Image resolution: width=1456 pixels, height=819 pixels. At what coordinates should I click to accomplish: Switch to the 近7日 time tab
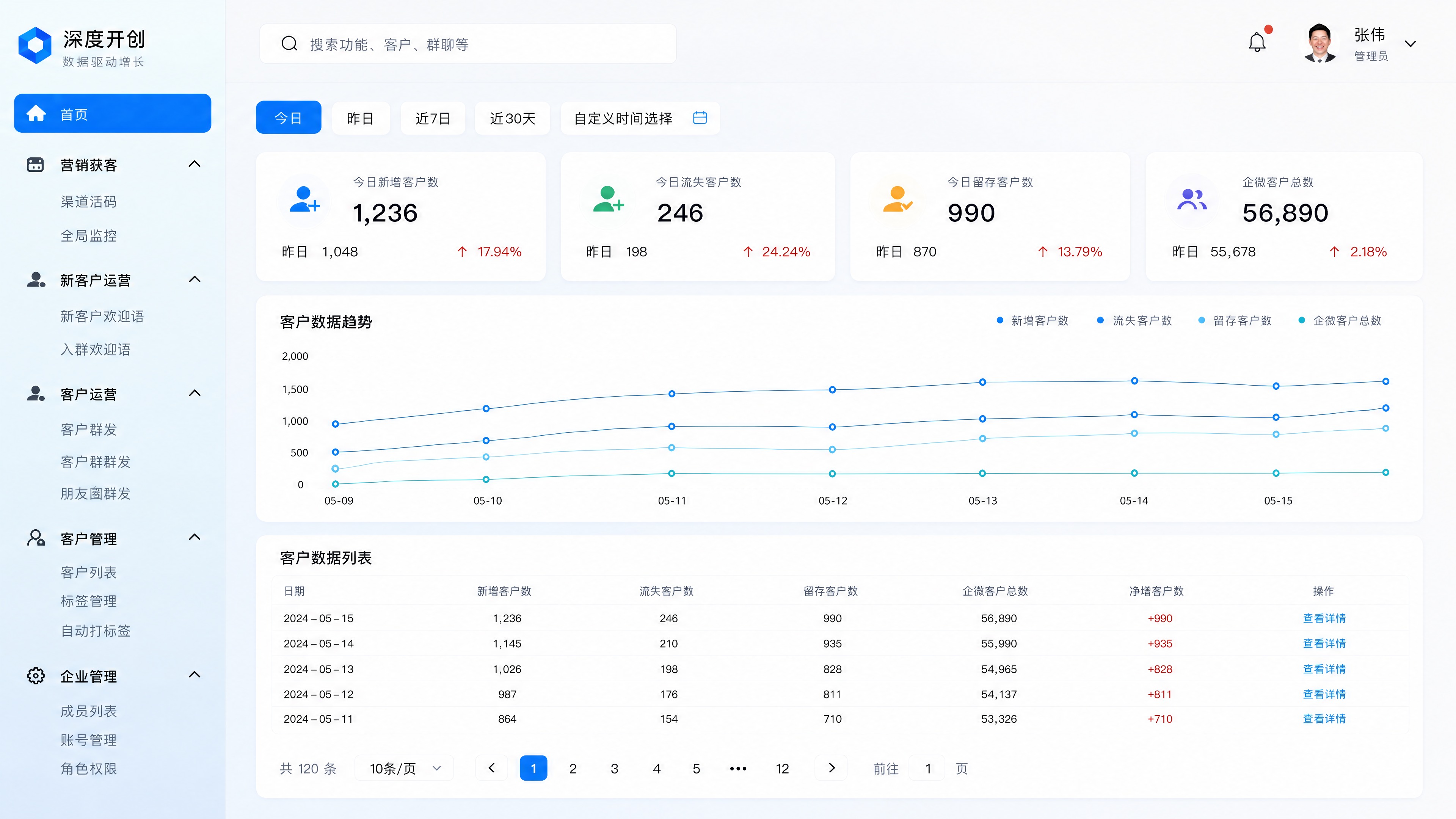coord(432,118)
